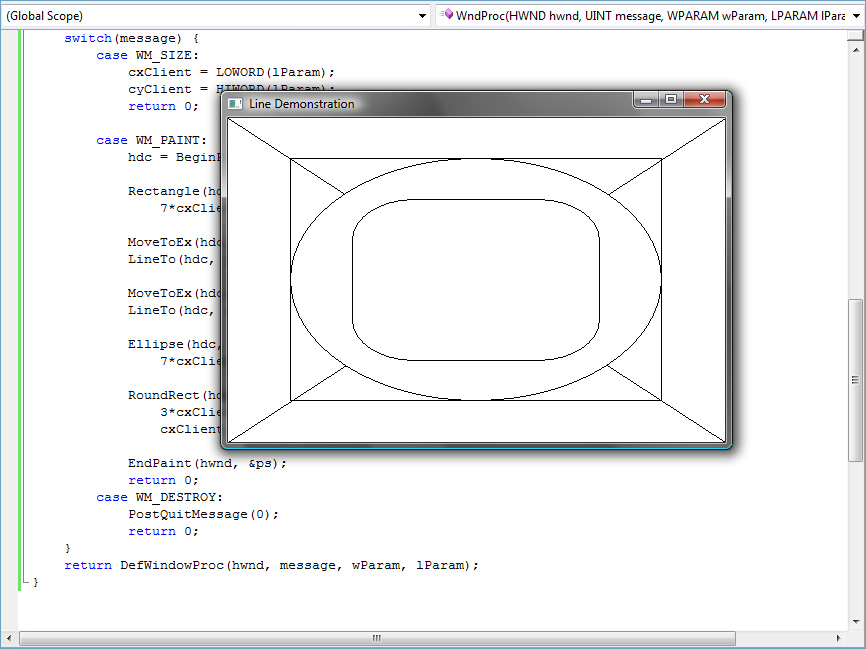Click the Line Demonstration window icon

(235, 104)
